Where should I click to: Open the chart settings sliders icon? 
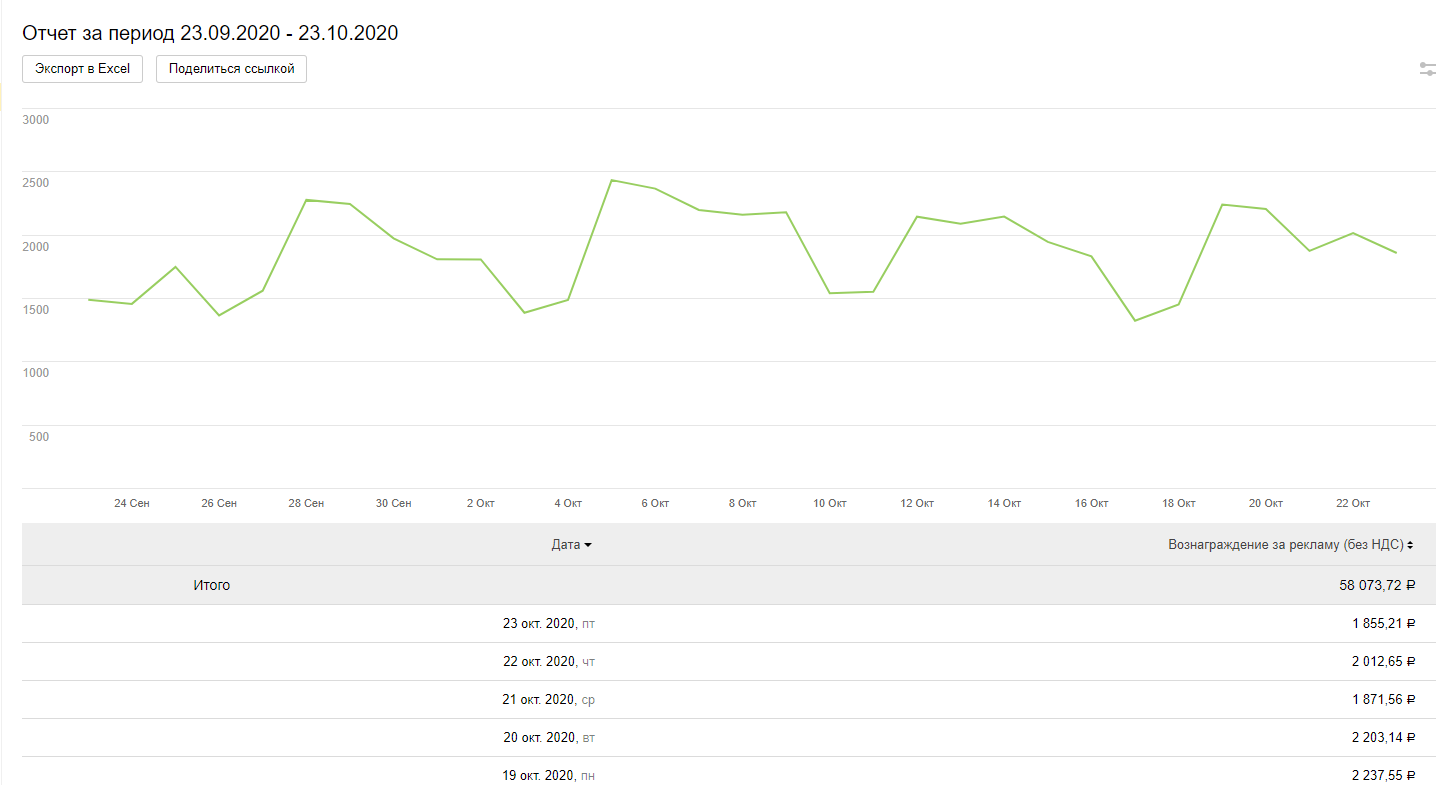click(1428, 69)
